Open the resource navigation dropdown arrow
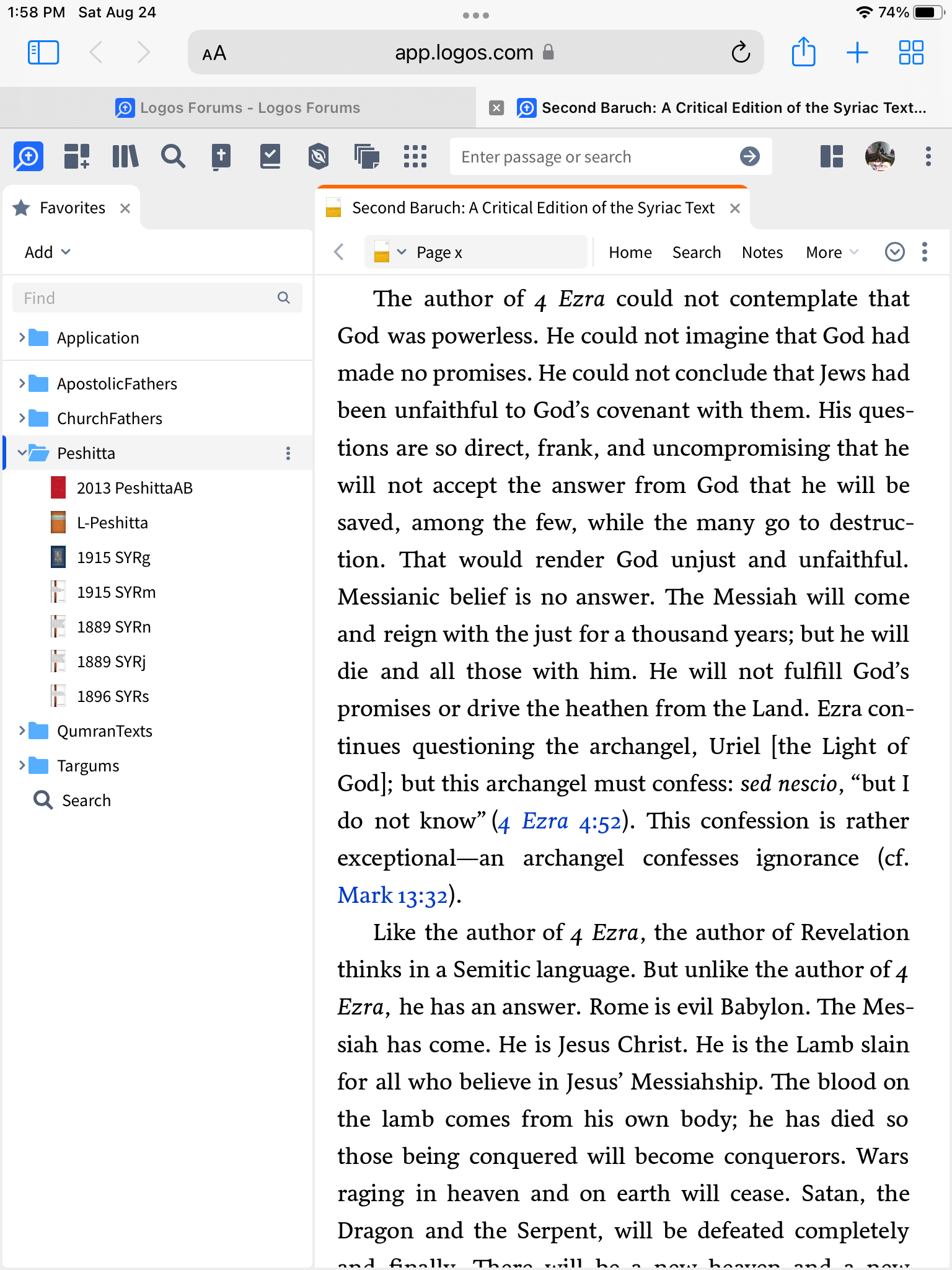Screen dimensions: 952x1270 tap(402, 252)
